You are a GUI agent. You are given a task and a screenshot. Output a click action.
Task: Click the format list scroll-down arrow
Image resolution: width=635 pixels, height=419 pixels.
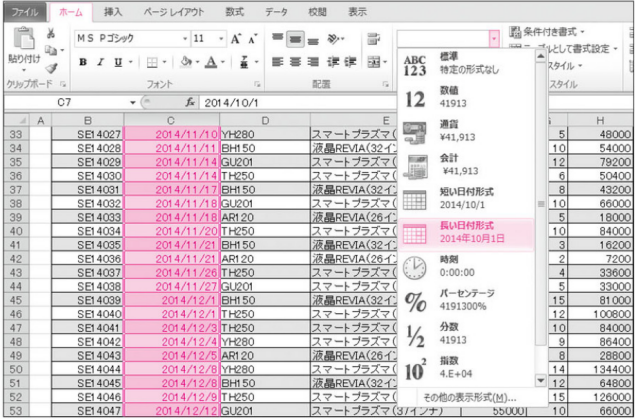541,380
